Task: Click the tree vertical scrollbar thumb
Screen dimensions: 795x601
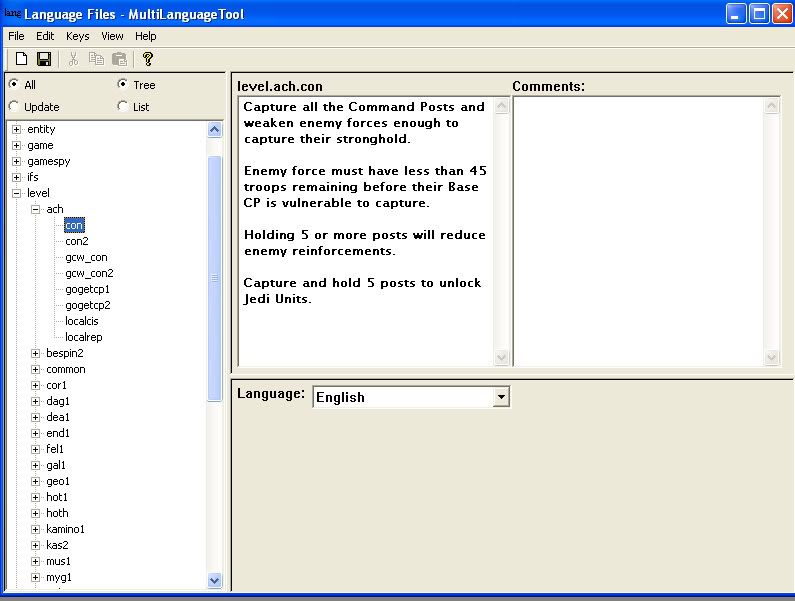Action: (214, 278)
